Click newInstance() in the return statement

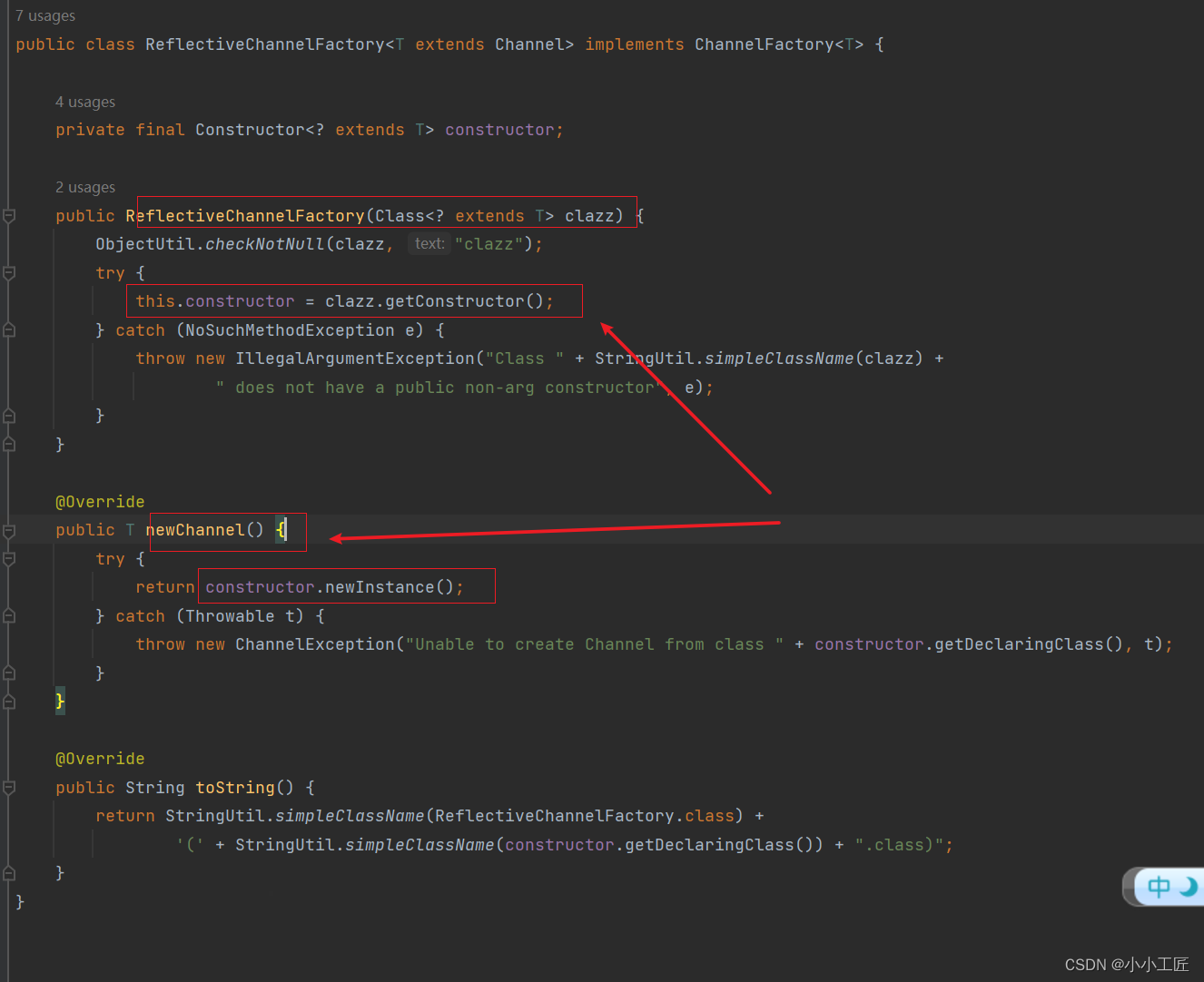coord(389,587)
